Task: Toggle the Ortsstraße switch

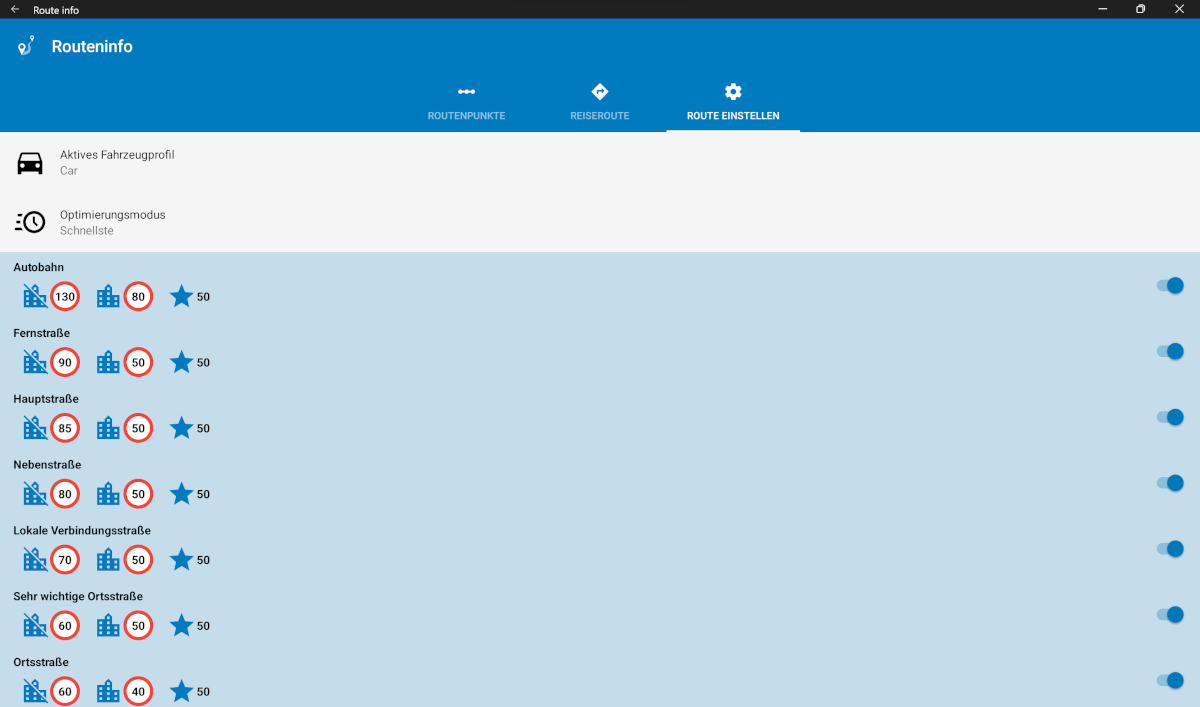Action: (1170, 681)
